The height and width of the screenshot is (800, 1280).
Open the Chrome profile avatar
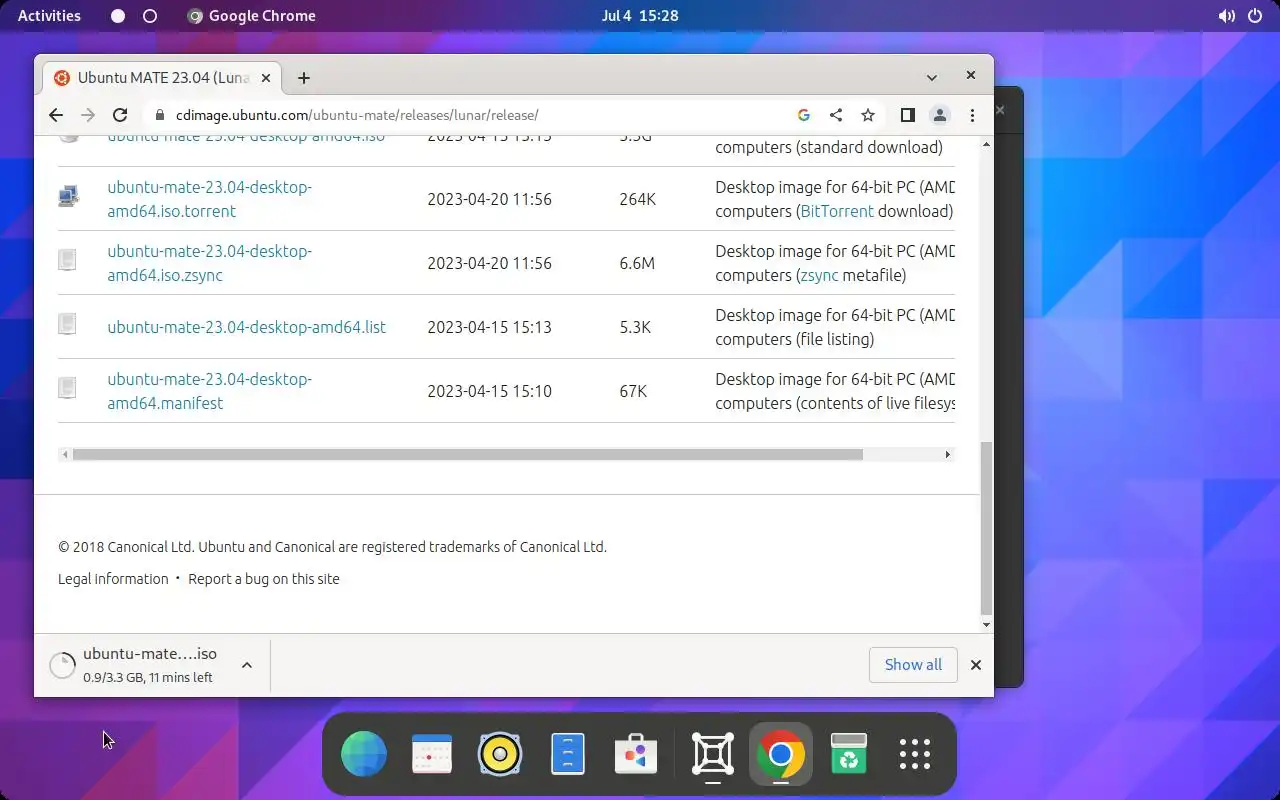[939, 115]
